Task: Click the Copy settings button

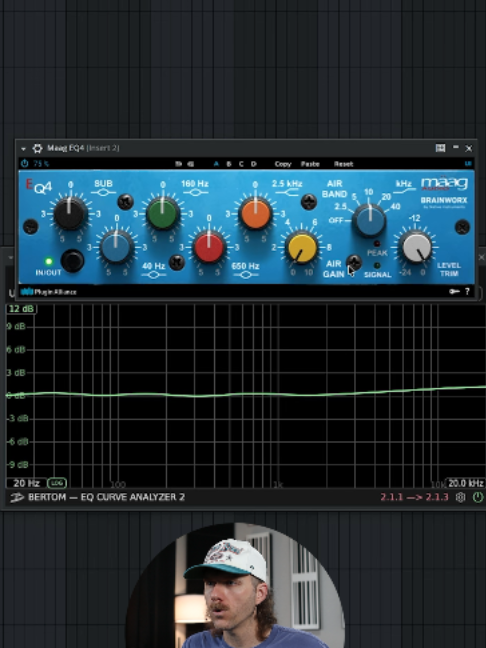Action: 283,164
